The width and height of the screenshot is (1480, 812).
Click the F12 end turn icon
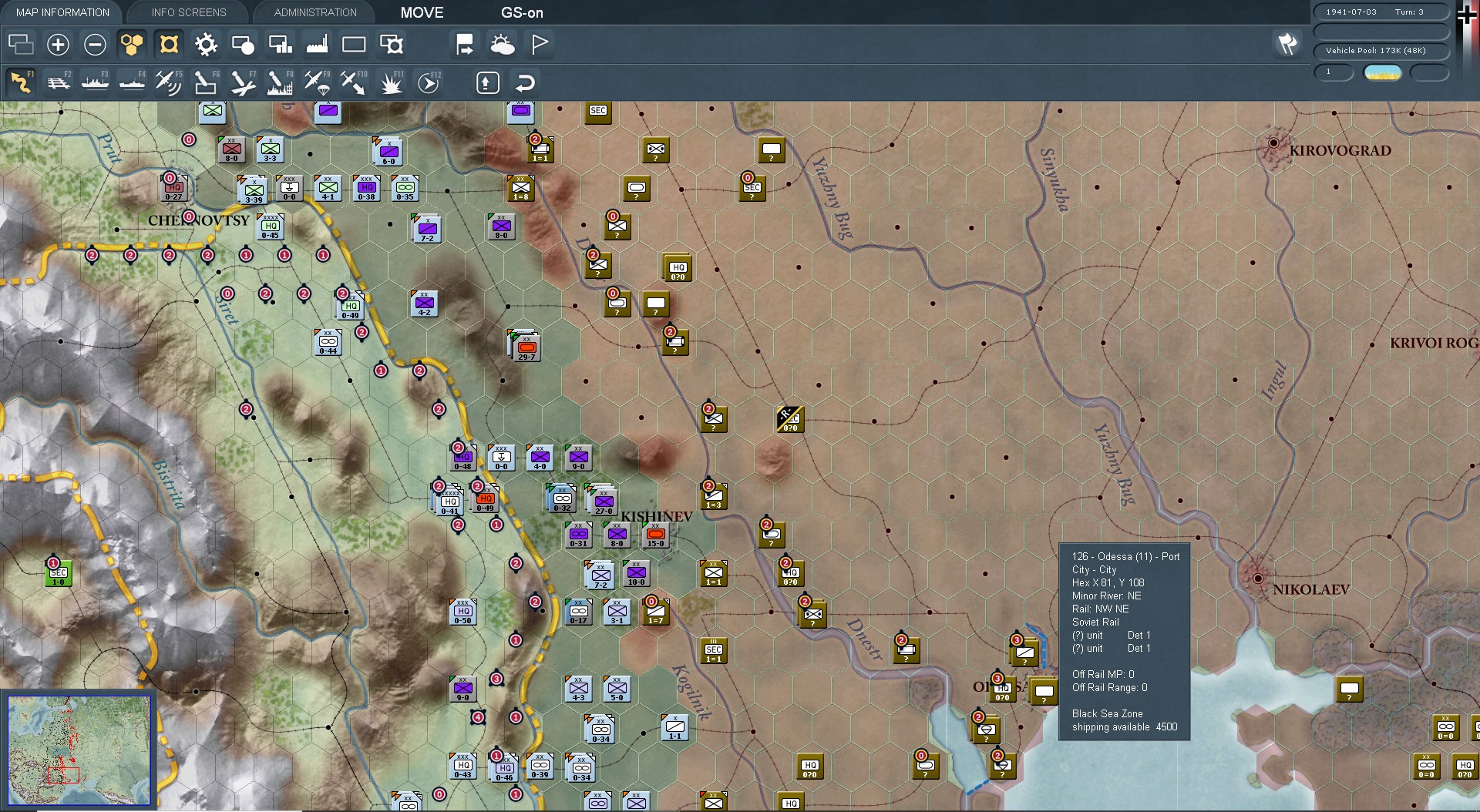tap(429, 82)
